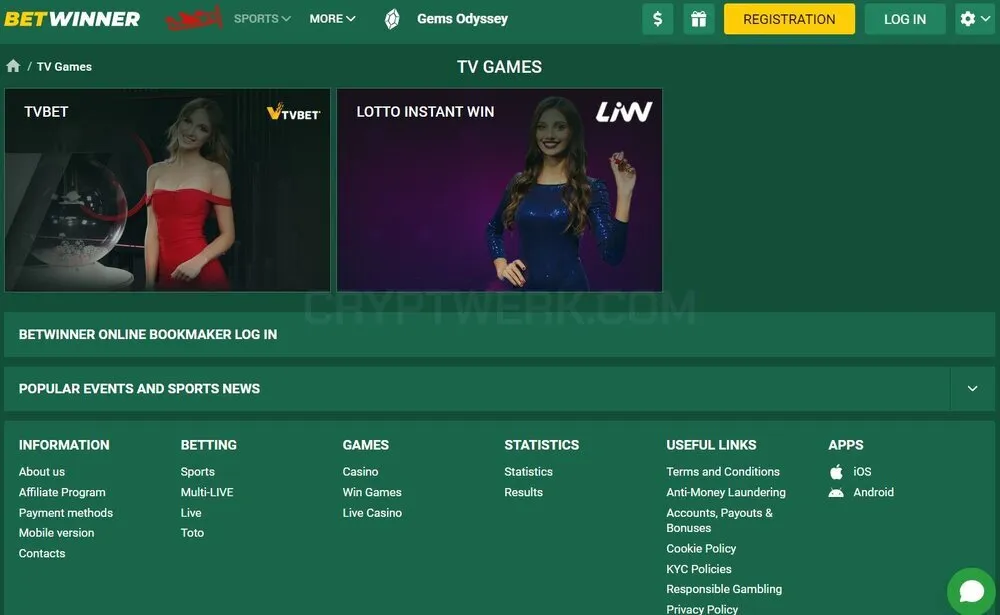This screenshot has width=1000, height=615.
Task: Click the gem icon beside Gems Odyssey
Action: pyautogui.click(x=392, y=19)
